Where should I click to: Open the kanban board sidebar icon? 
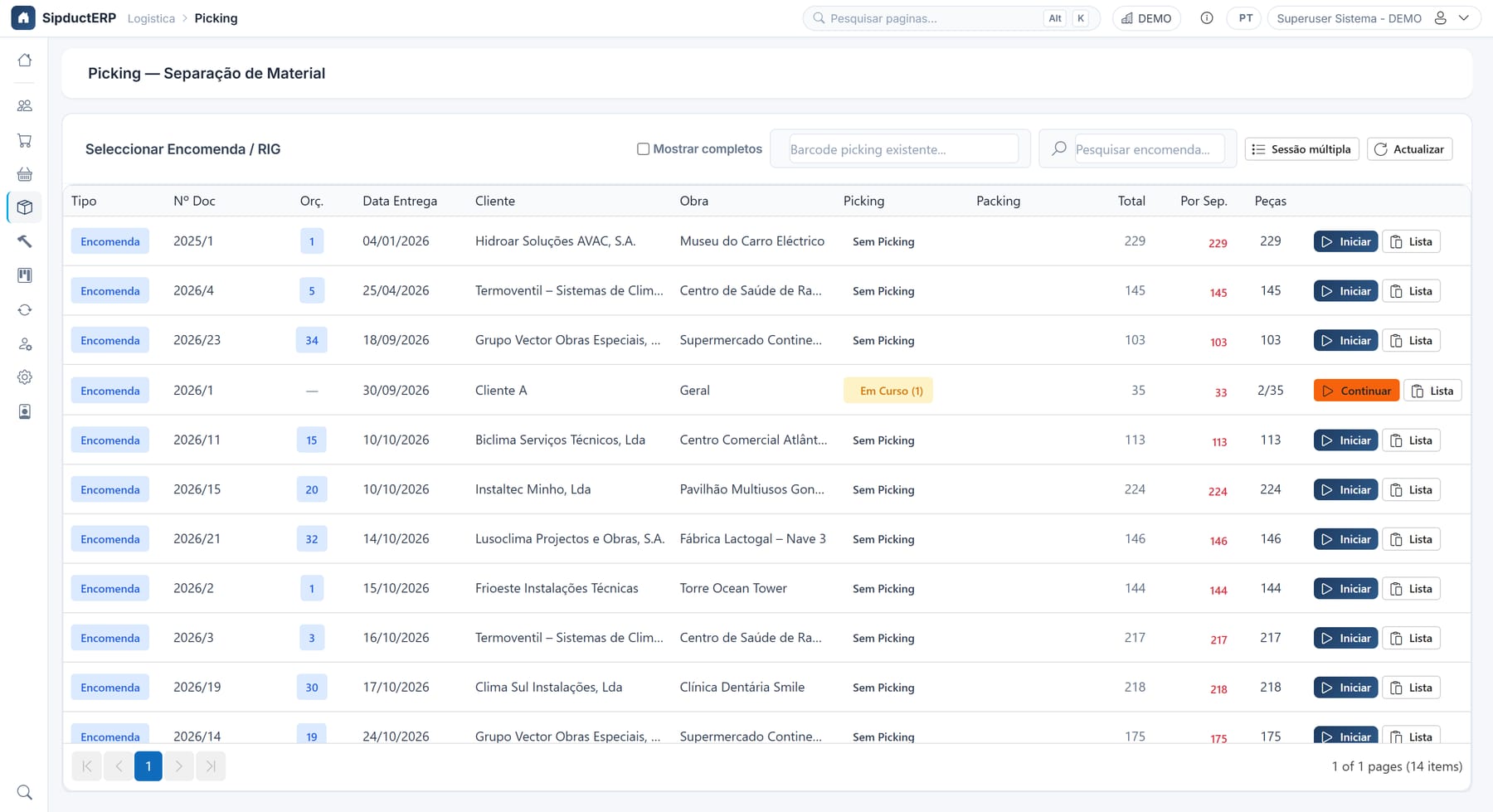[x=25, y=275]
